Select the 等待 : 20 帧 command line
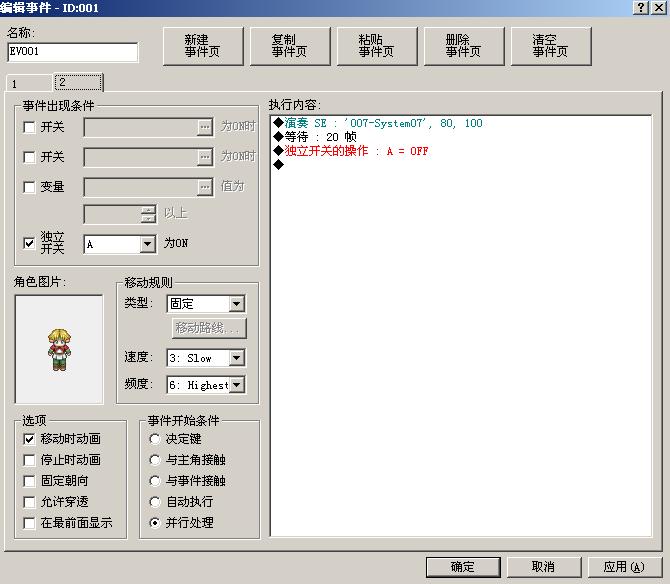The image size is (670, 584). (x=315, y=137)
